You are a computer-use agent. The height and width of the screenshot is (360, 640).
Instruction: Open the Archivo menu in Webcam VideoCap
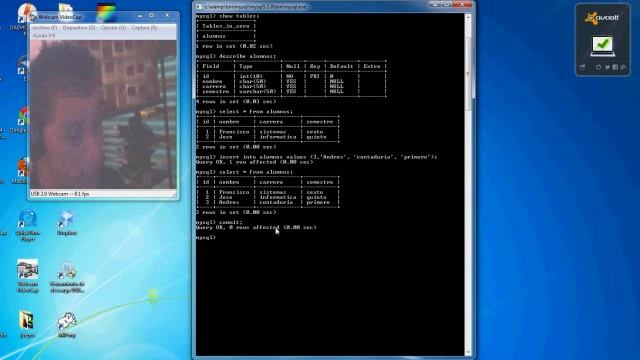pos(44,28)
